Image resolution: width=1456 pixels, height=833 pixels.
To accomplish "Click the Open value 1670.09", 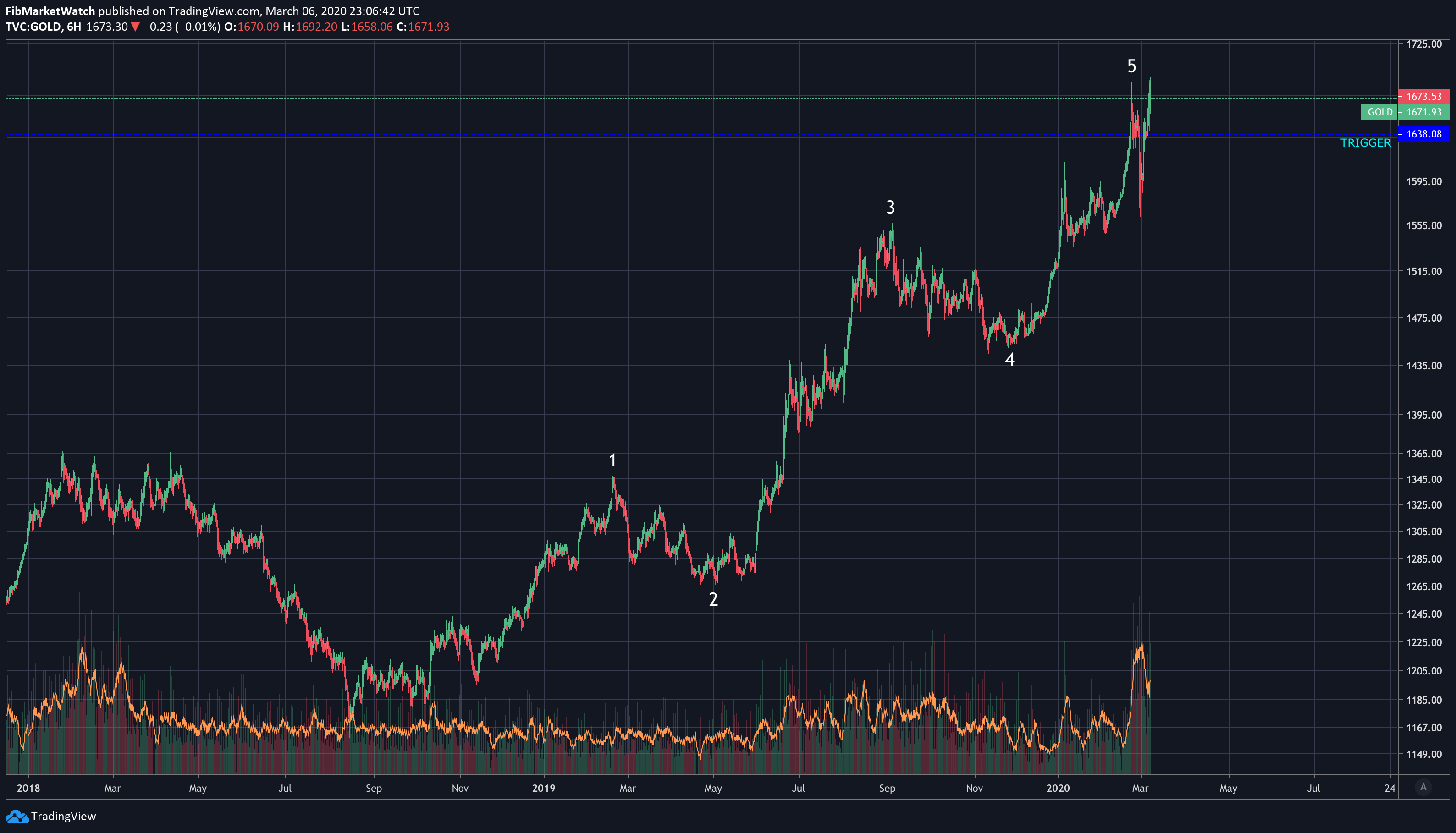I will (258, 27).
